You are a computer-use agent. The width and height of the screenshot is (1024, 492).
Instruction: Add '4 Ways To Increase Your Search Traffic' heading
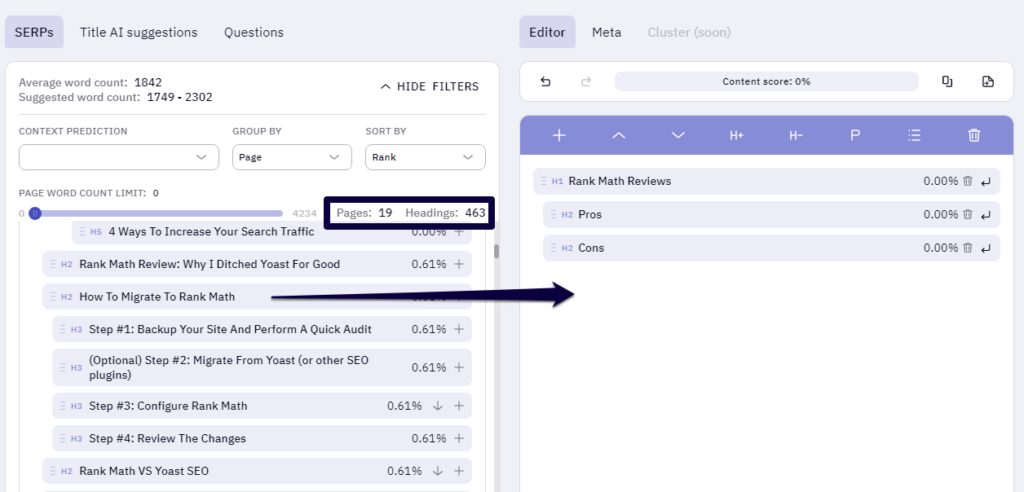pyautogui.click(x=459, y=233)
